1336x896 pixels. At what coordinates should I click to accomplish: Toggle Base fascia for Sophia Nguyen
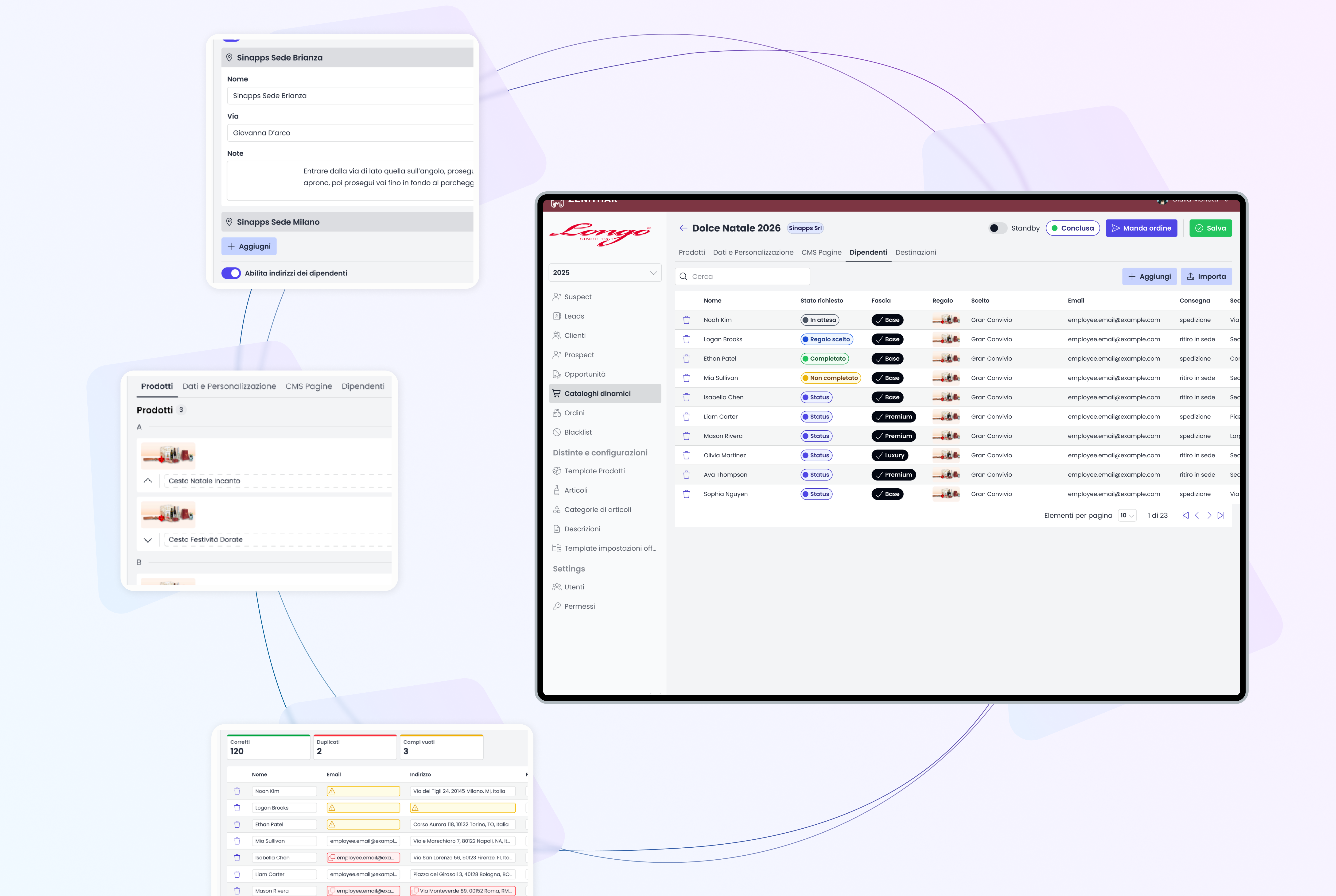887,494
